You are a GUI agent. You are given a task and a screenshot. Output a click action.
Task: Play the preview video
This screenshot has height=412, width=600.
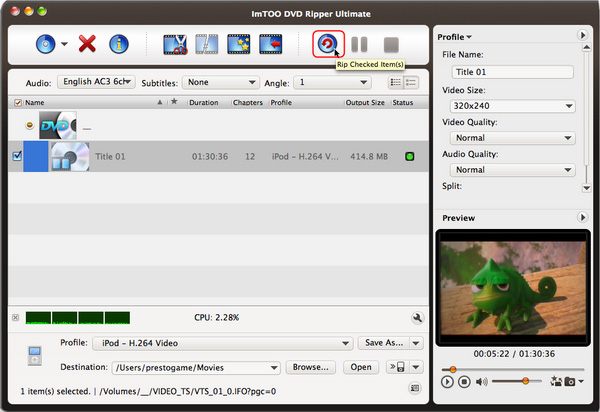click(x=447, y=382)
